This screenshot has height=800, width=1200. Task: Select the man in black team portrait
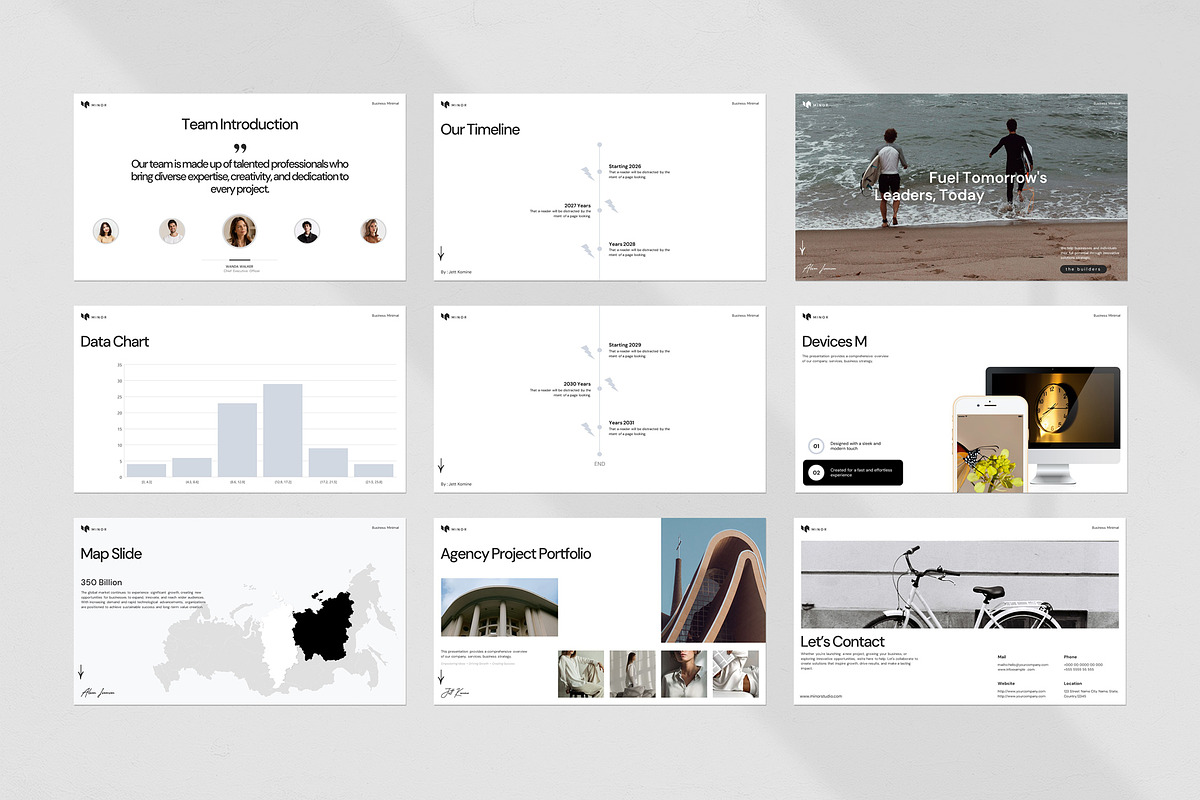(x=307, y=231)
